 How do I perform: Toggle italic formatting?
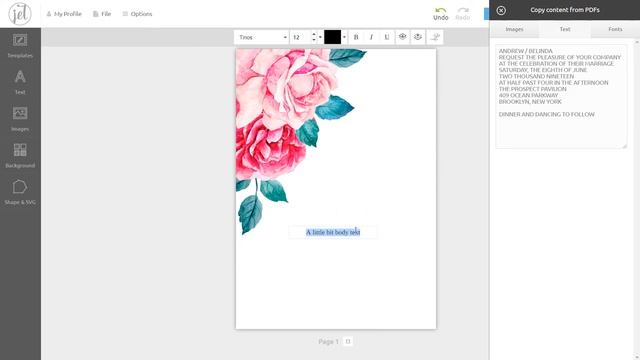371,37
